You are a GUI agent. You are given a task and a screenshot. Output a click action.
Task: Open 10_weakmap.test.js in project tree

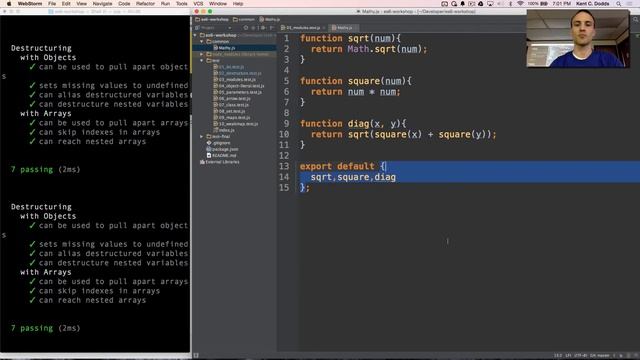(x=236, y=124)
